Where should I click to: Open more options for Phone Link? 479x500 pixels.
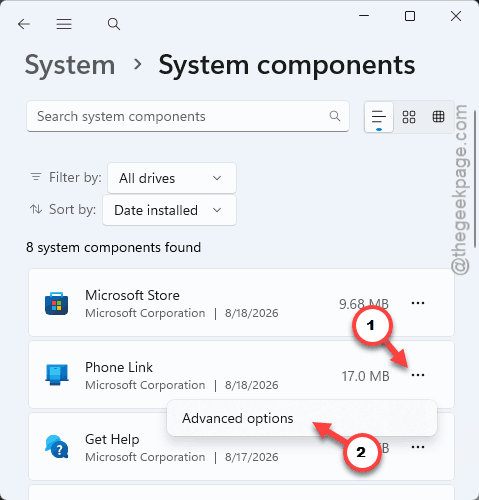418,375
